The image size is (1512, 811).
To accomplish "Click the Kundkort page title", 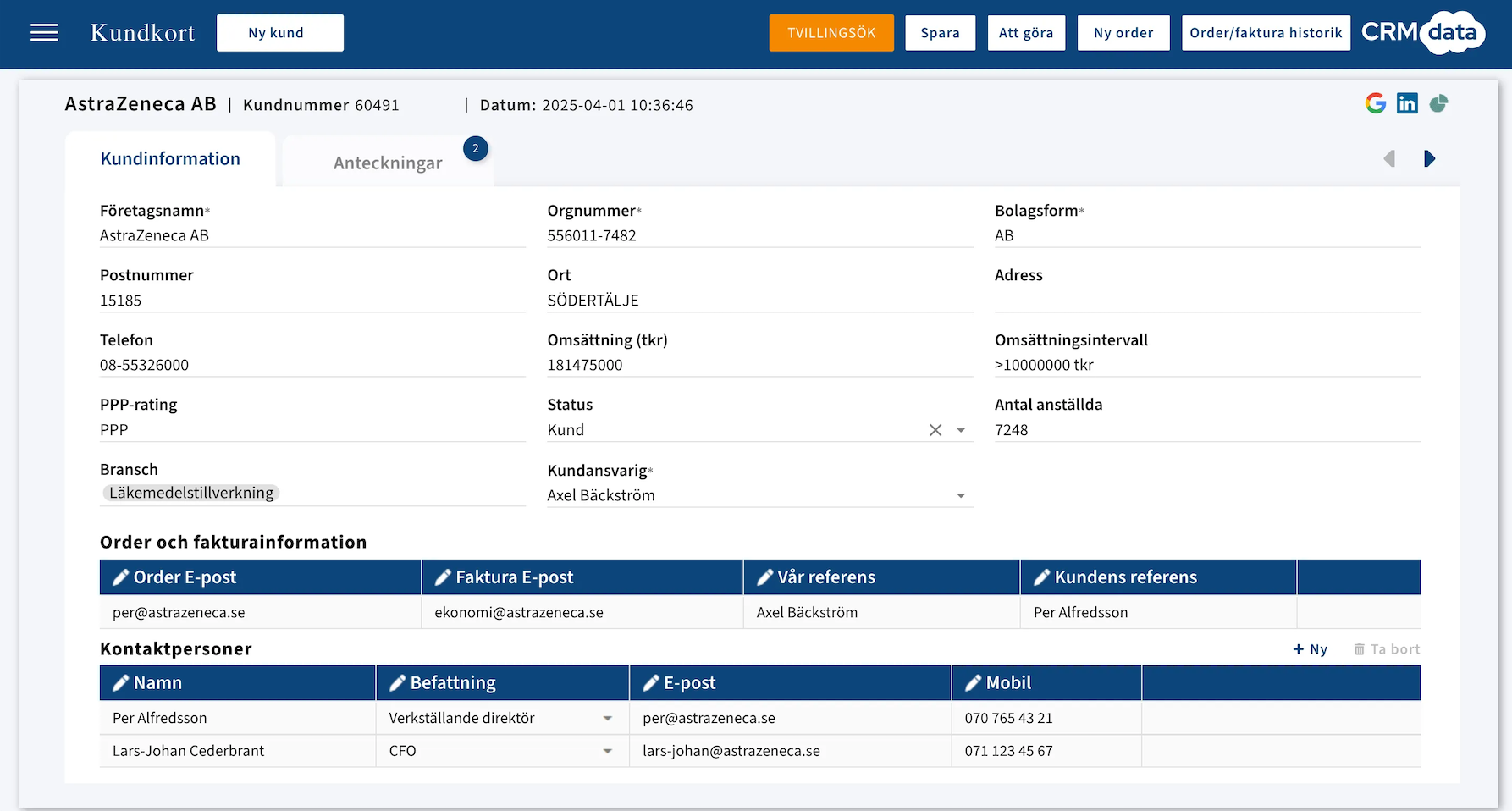I will (142, 33).
